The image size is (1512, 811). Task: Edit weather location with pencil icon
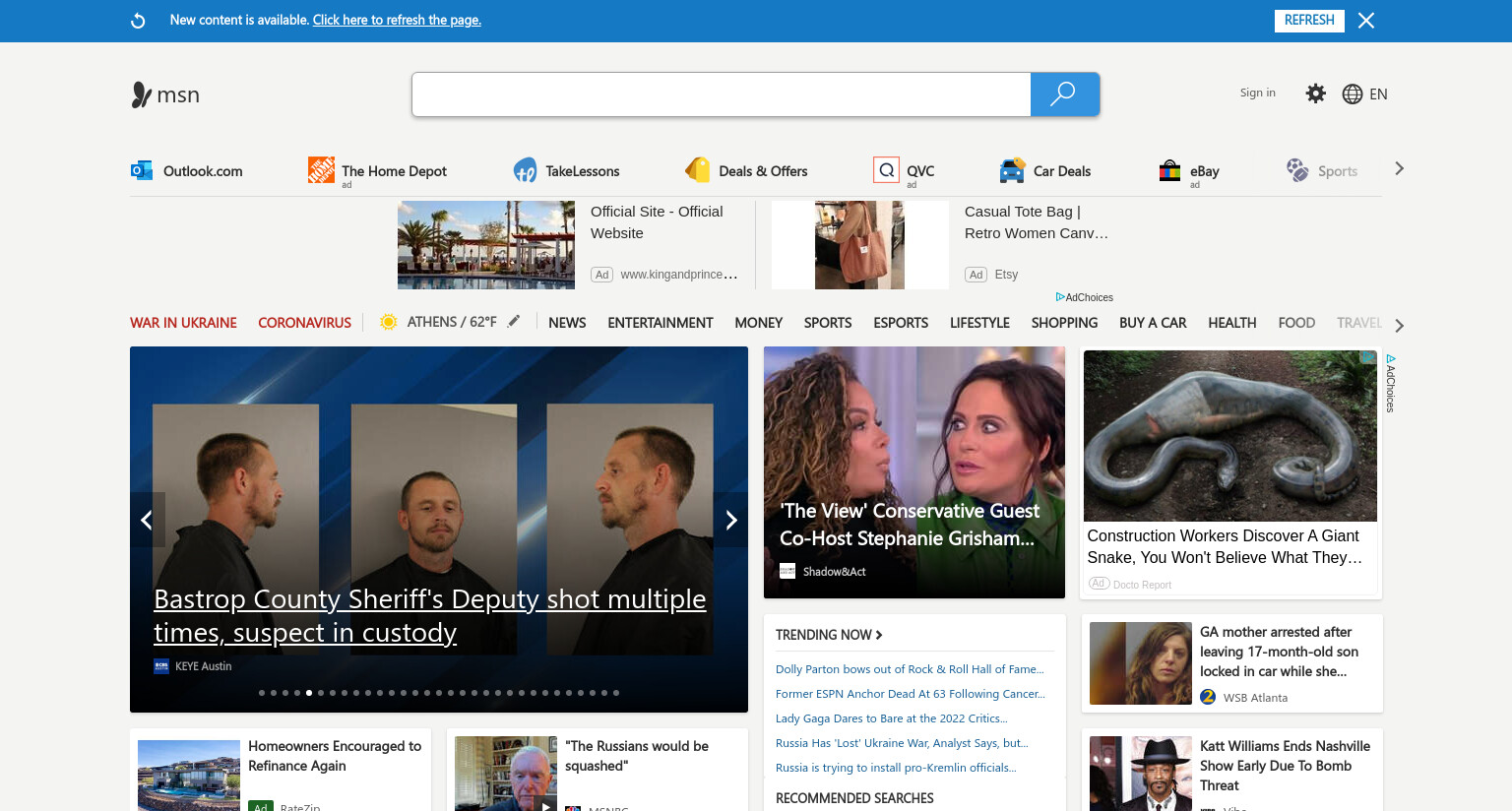tap(514, 321)
